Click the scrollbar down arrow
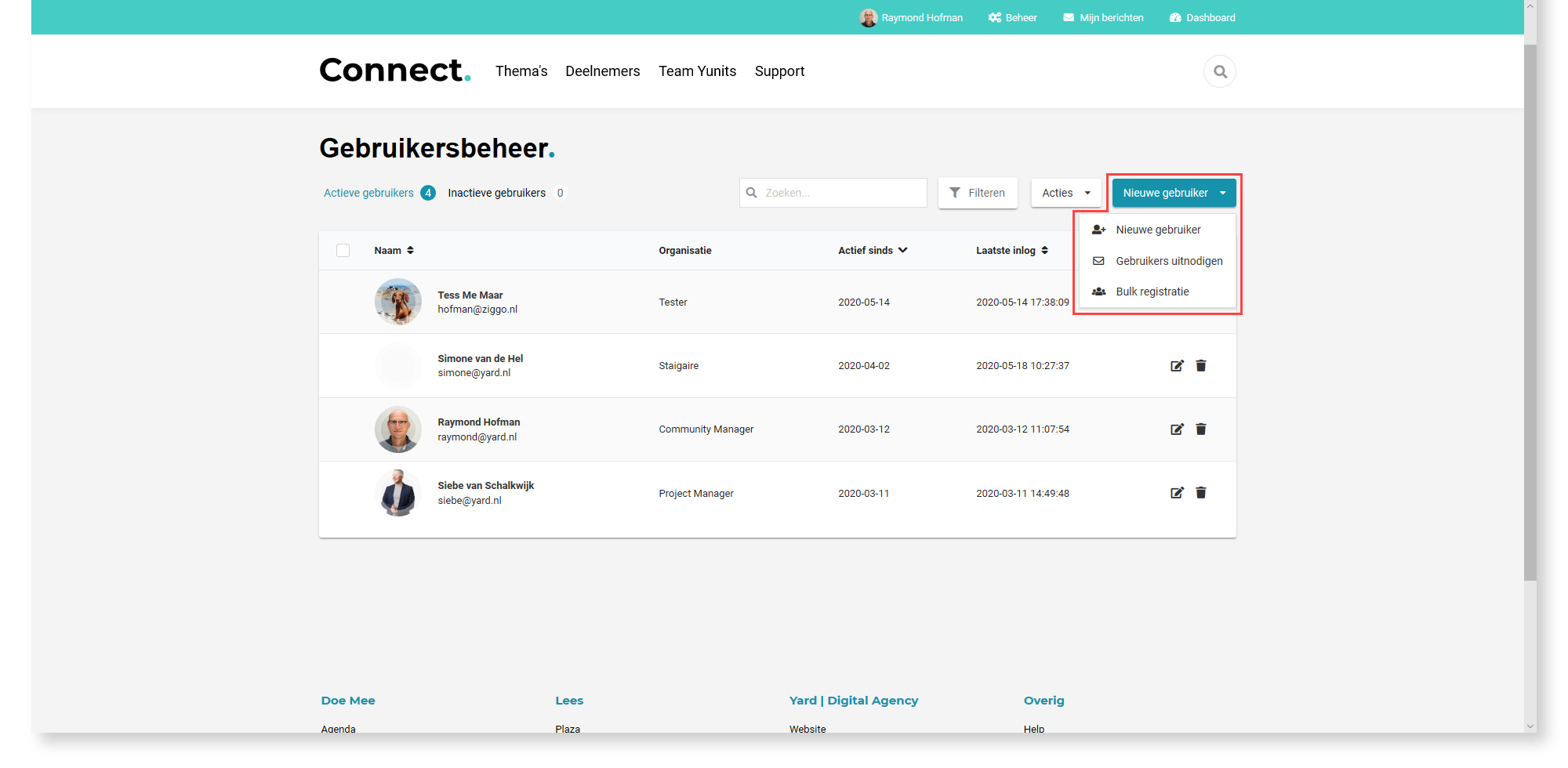1568x768 pixels. pyautogui.click(x=1530, y=726)
